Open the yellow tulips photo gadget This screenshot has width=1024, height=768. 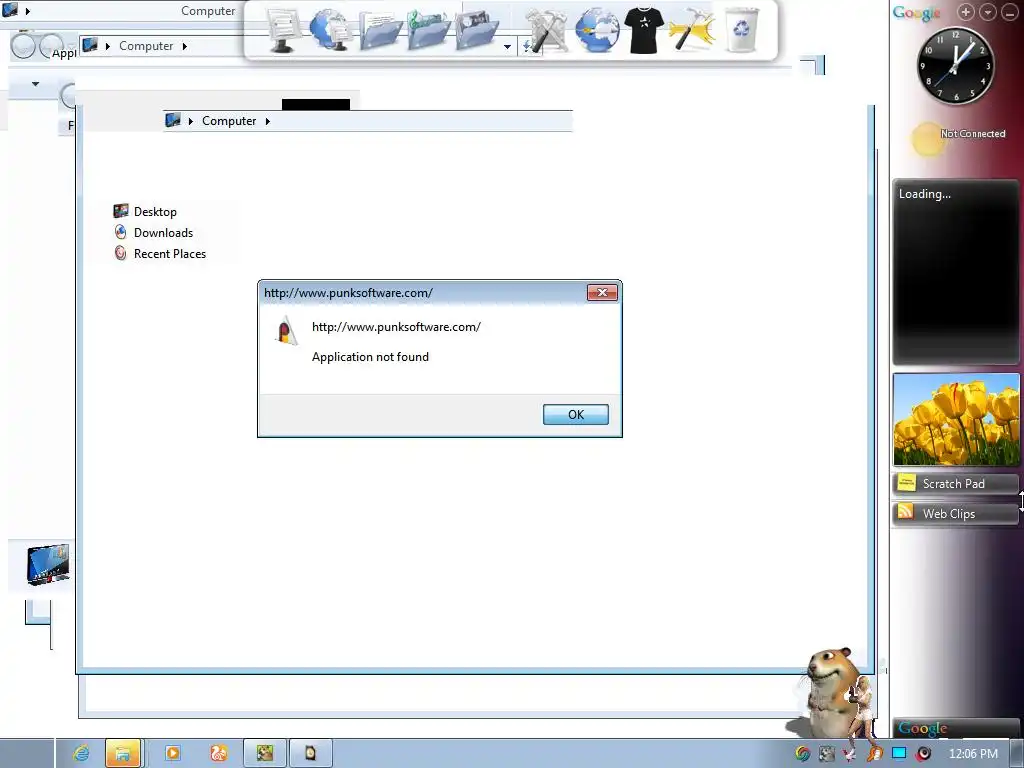956,419
